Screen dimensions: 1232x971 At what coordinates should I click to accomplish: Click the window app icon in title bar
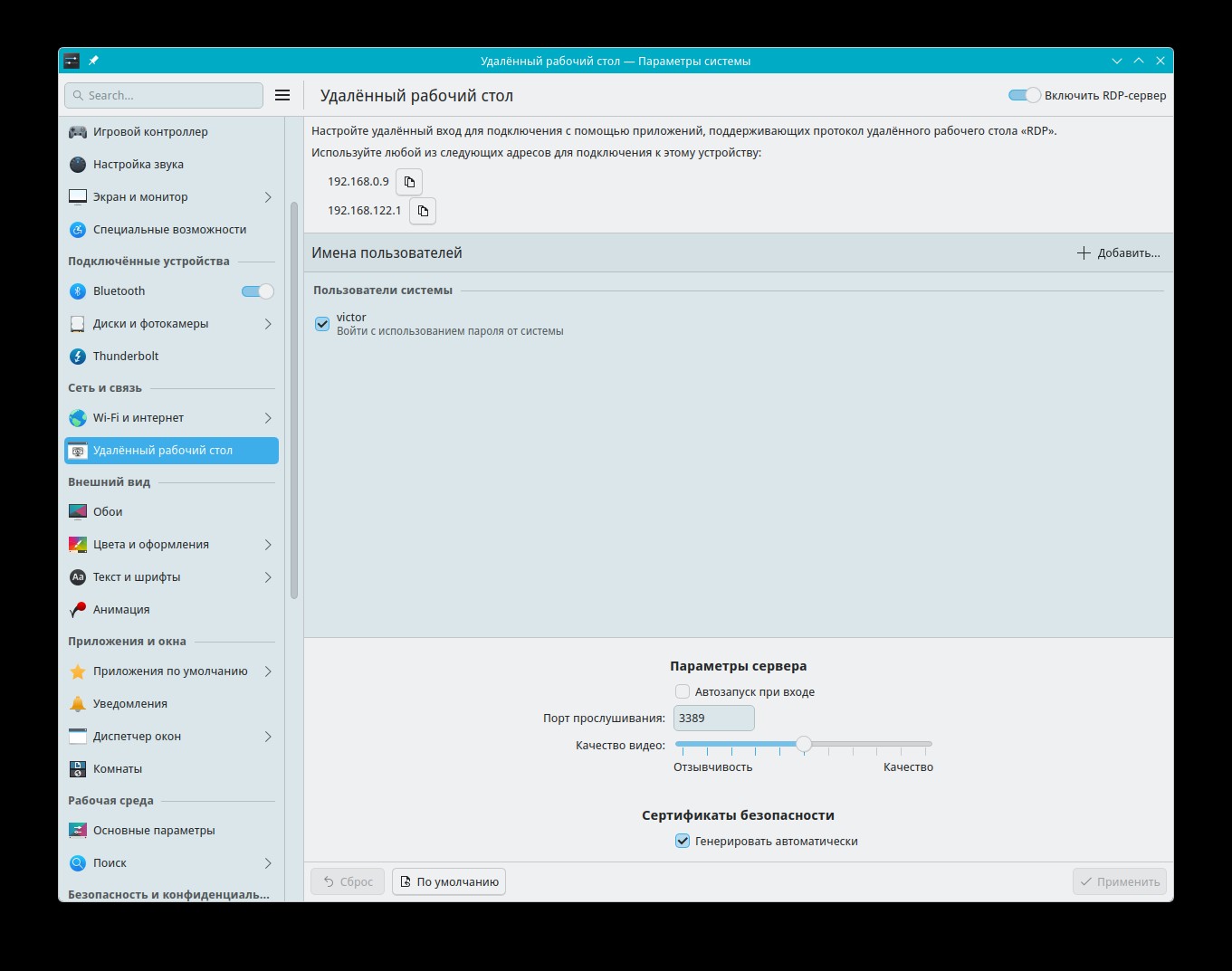(x=72, y=61)
